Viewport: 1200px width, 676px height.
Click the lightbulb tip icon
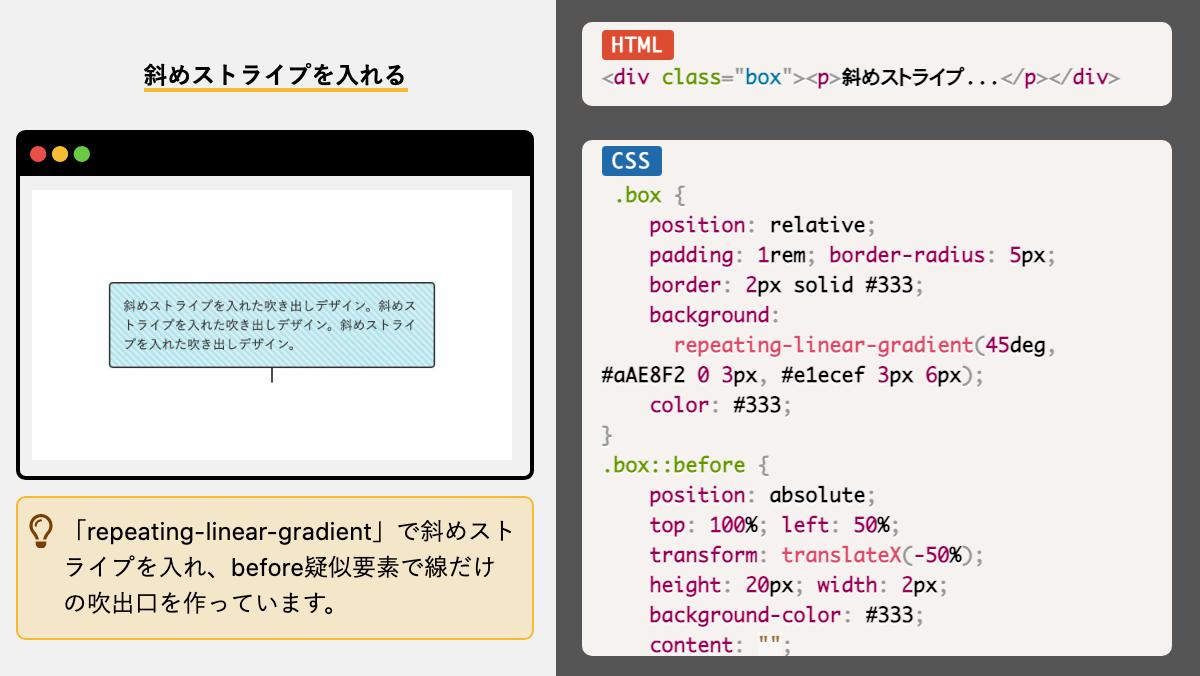tap(41, 531)
